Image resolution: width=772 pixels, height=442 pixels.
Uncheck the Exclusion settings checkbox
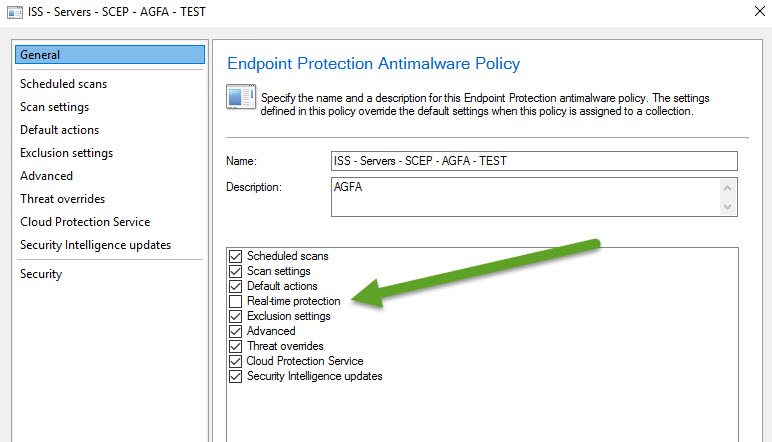(x=236, y=316)
